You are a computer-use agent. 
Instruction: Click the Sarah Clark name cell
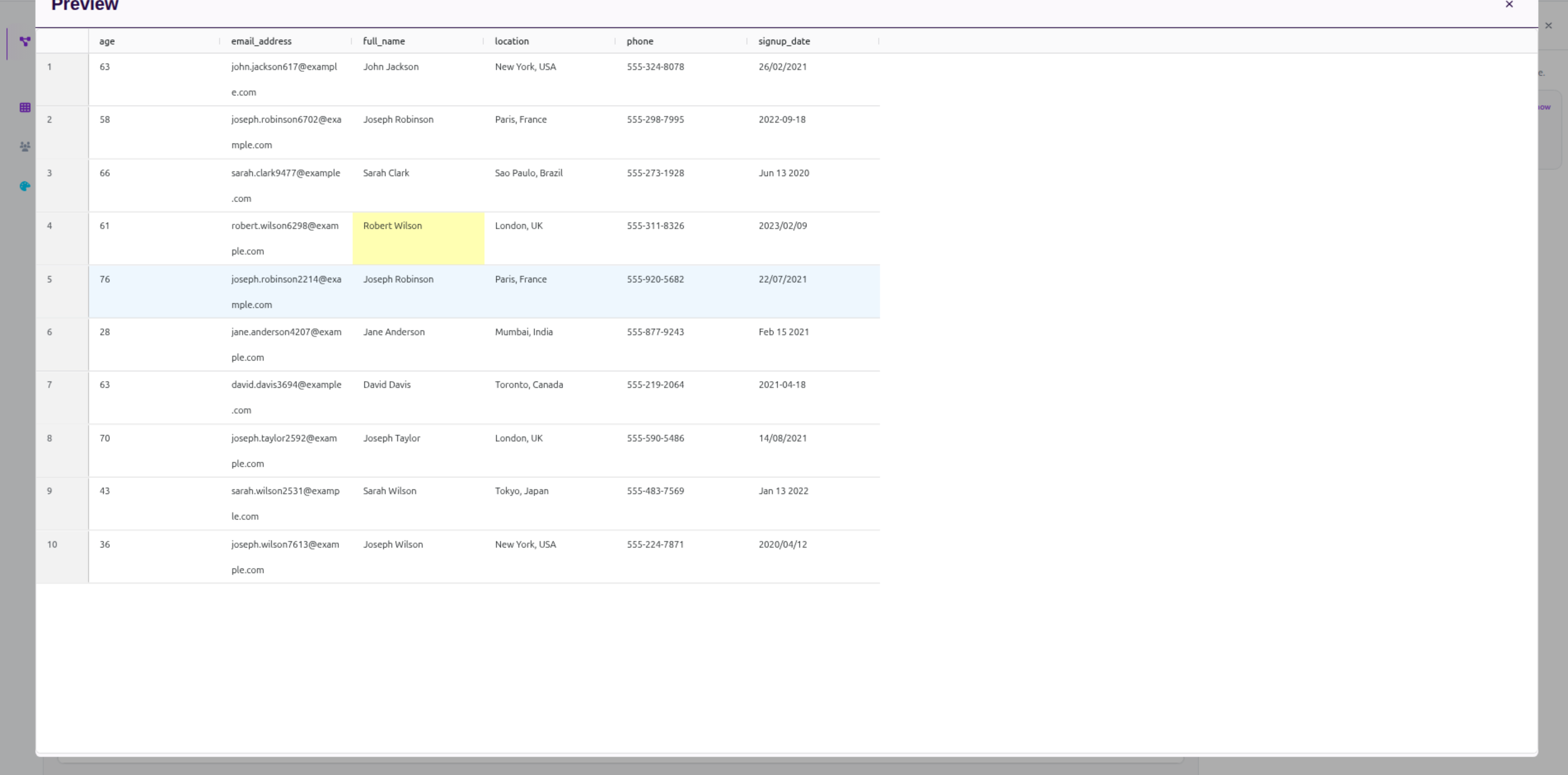[419, 186]
